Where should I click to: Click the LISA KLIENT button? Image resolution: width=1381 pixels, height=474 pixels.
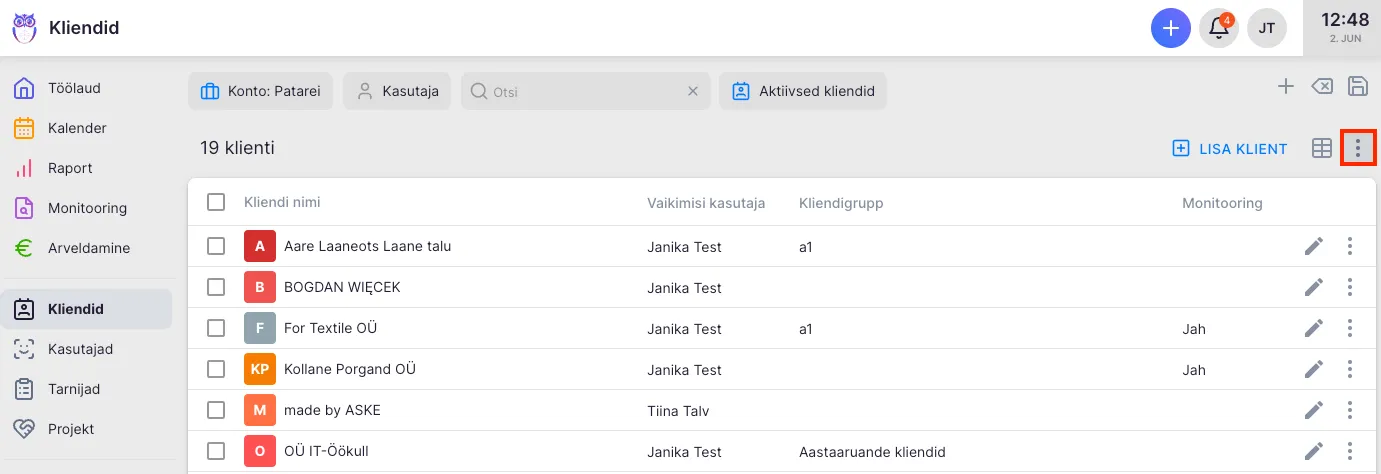pos(1230,149)
